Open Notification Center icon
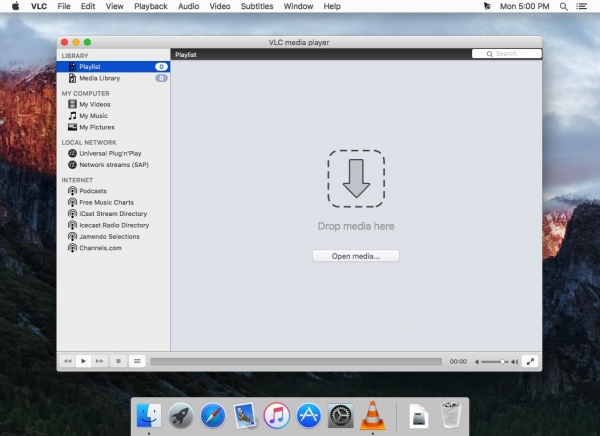This screenshot has height=436, width=600. (x=582, y=6)
